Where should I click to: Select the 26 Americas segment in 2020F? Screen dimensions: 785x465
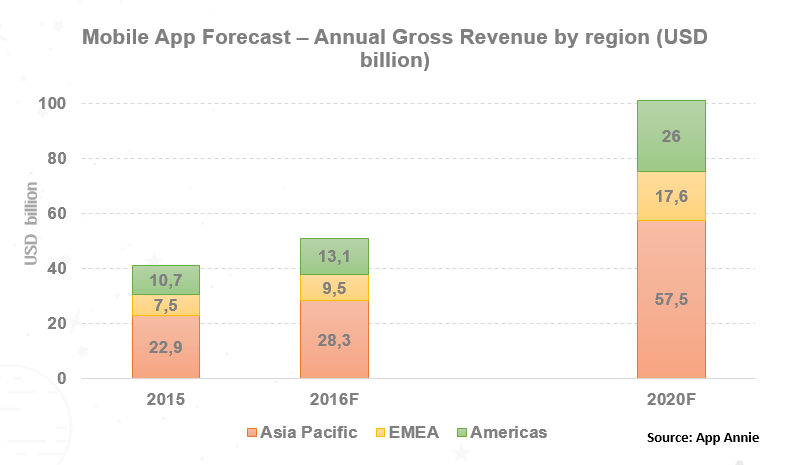pyautogui.click(x=671, y=136)
